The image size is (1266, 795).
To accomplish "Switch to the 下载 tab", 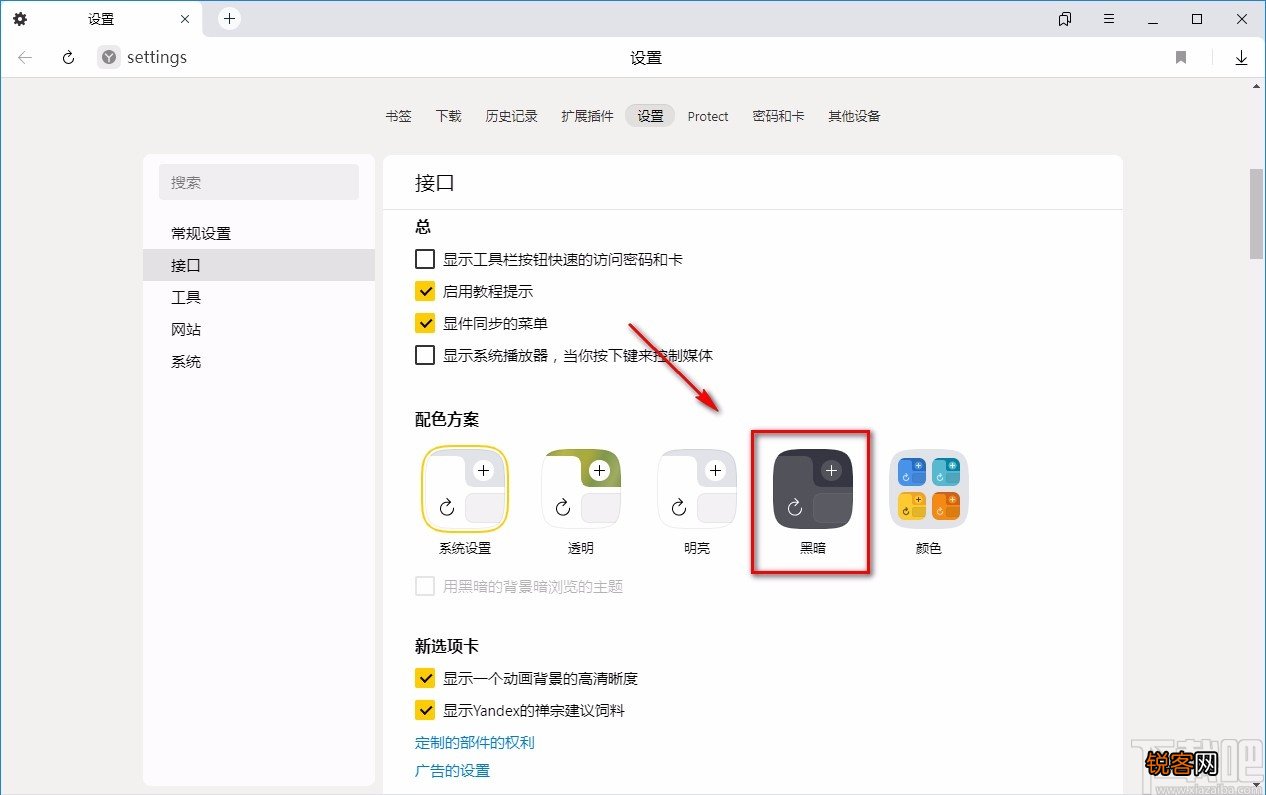I will pyautogui.click(x=448, y=116).
